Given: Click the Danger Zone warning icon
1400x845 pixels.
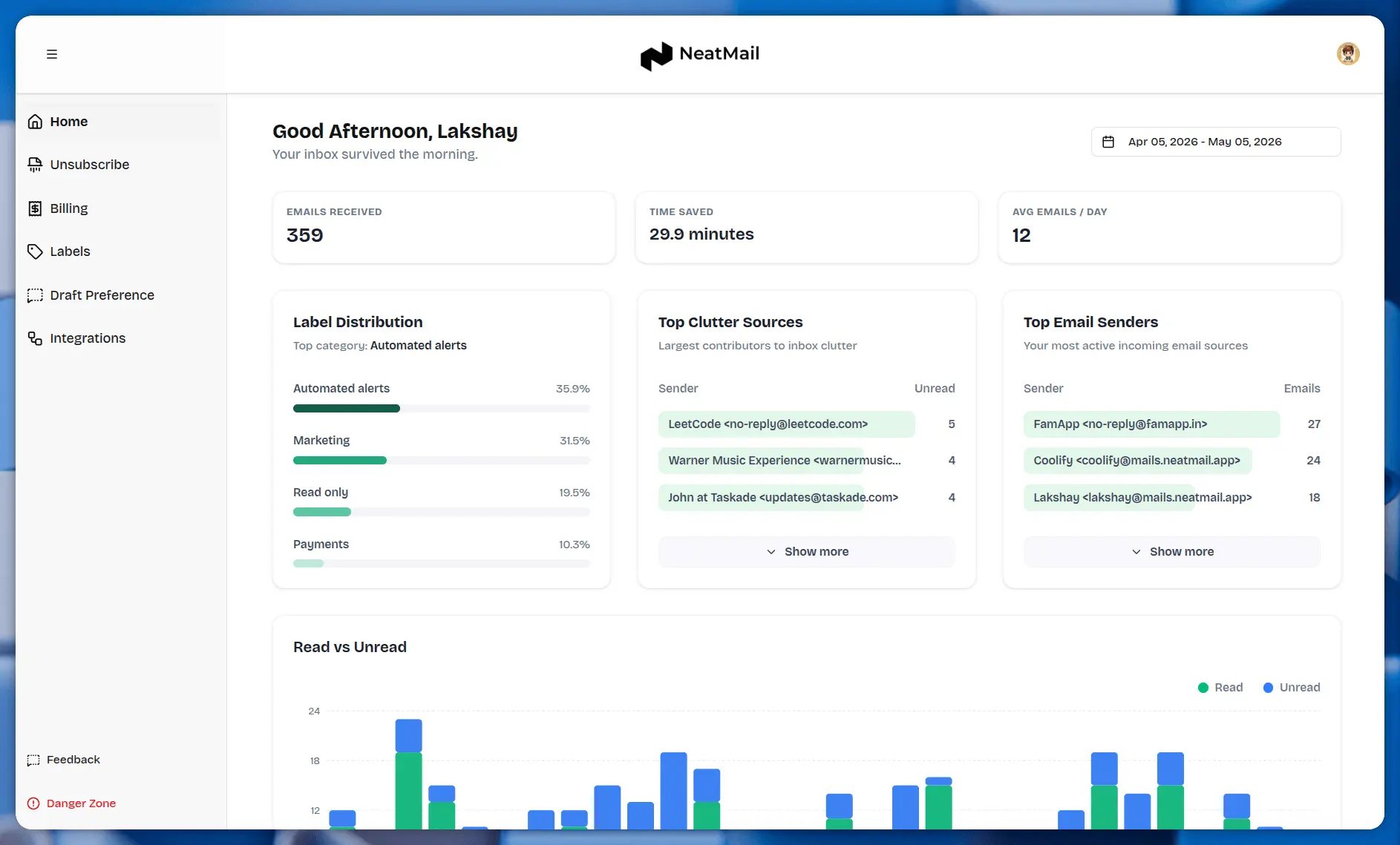Looking at the screenshot, I should (x=33, y=803).
